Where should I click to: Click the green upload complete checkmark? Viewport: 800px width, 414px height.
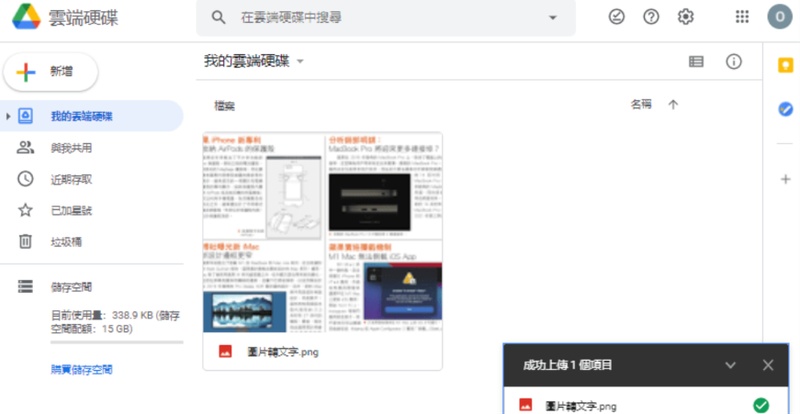click(761, 406)
